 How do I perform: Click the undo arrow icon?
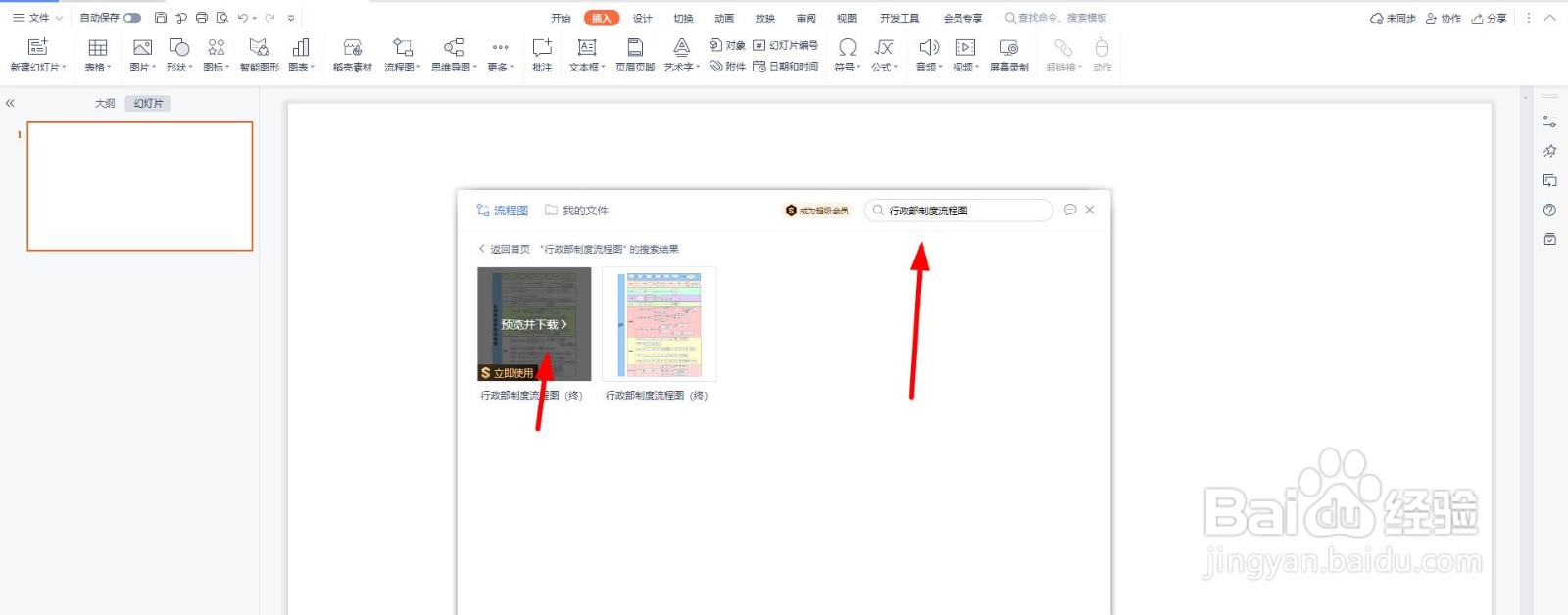(x=242, y=18)
